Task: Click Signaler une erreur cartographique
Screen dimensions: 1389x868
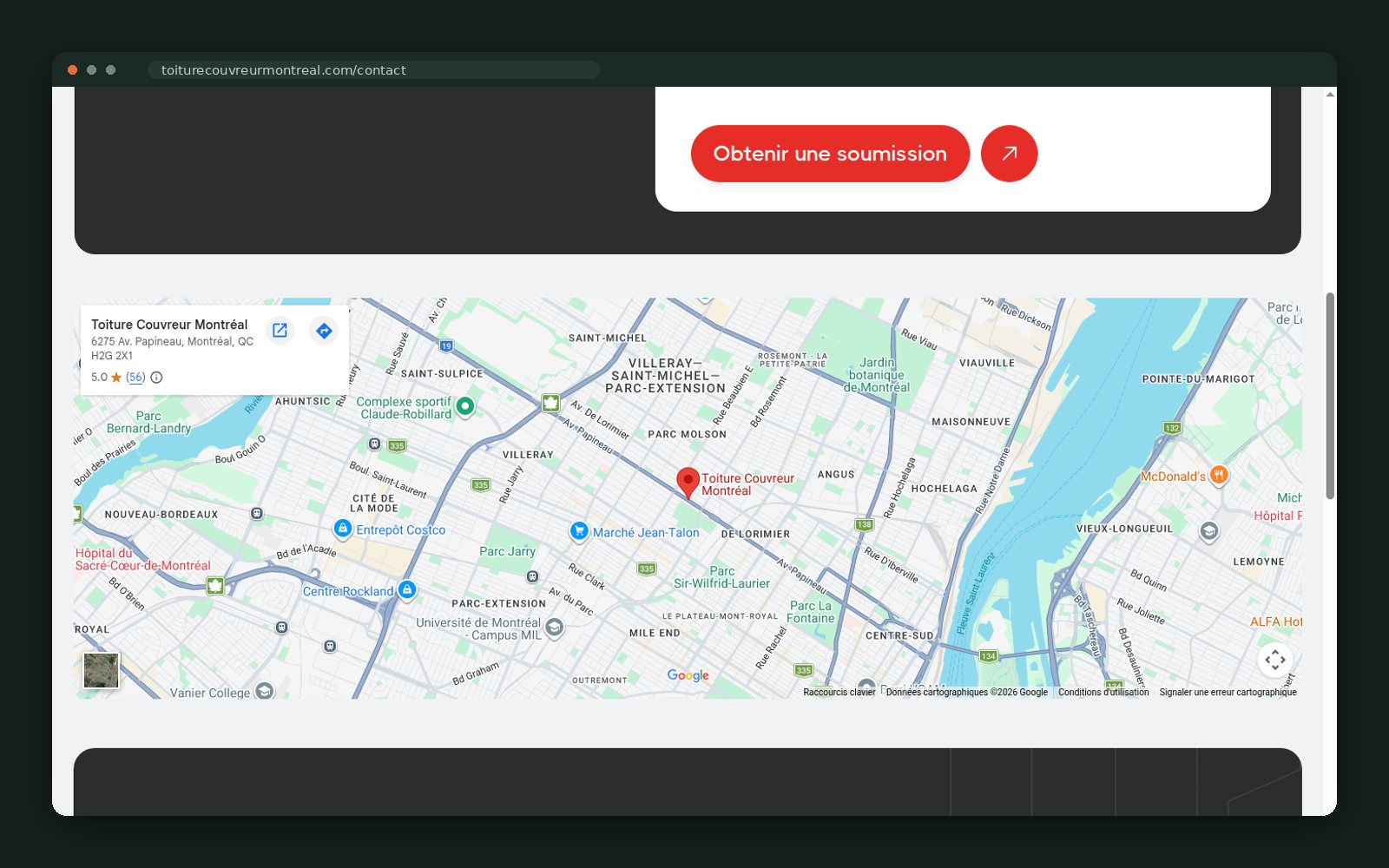Action: [x=1228, y=693]
